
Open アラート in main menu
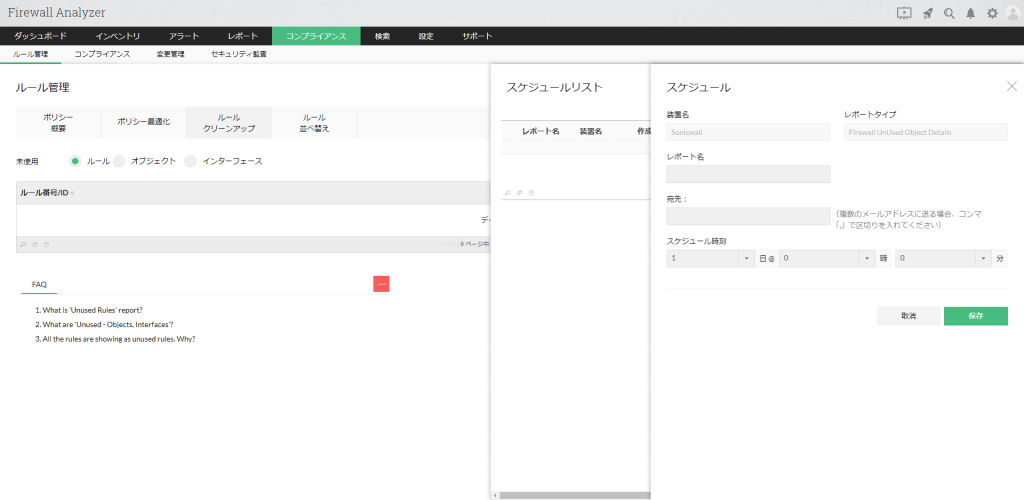184,37
